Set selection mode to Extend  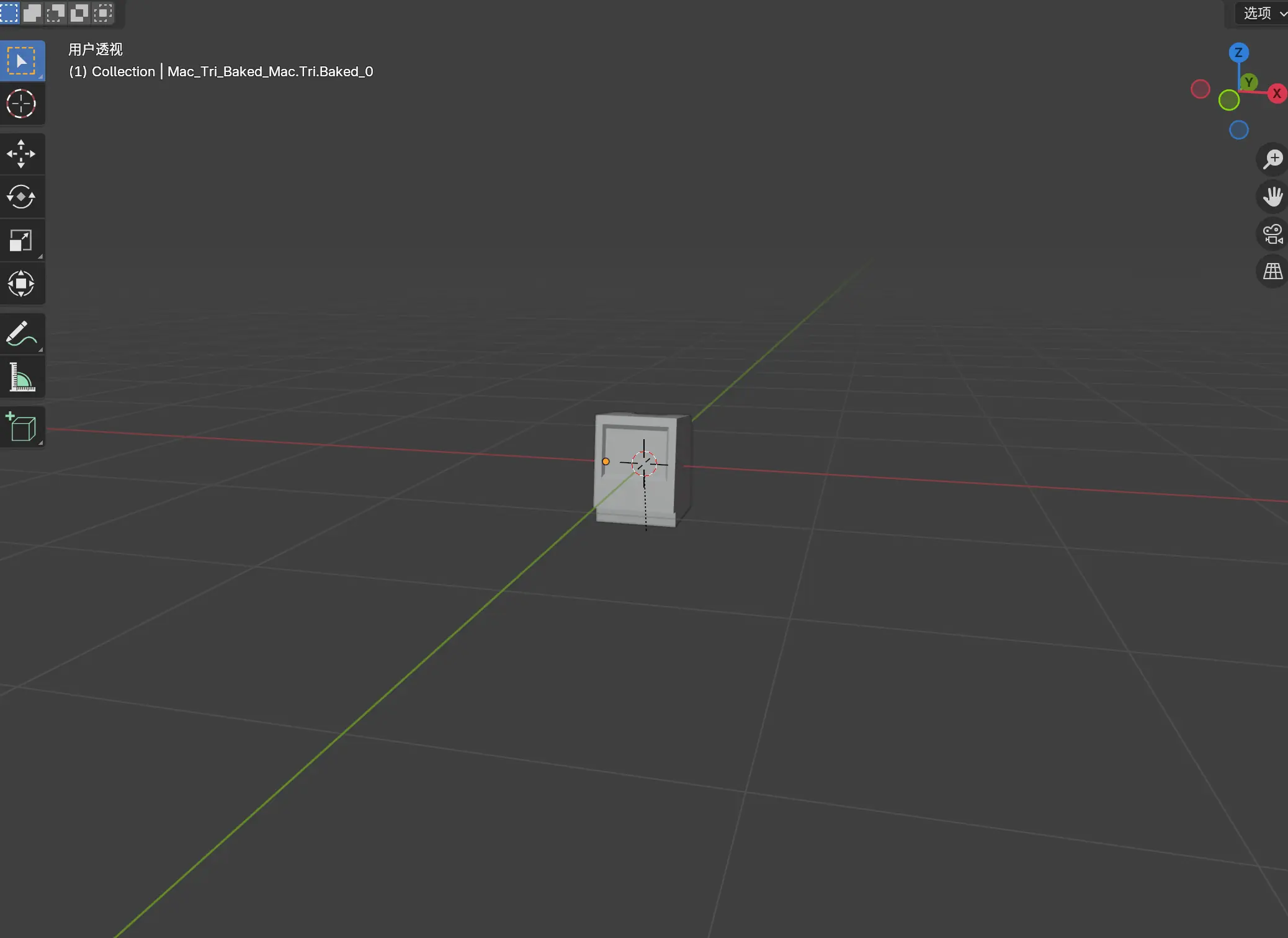[32, 13]
